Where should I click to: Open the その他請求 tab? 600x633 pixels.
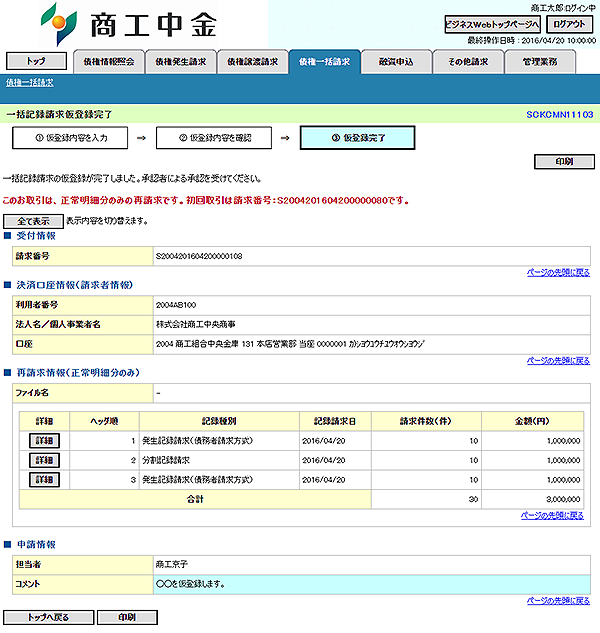(x=468, y=62)
